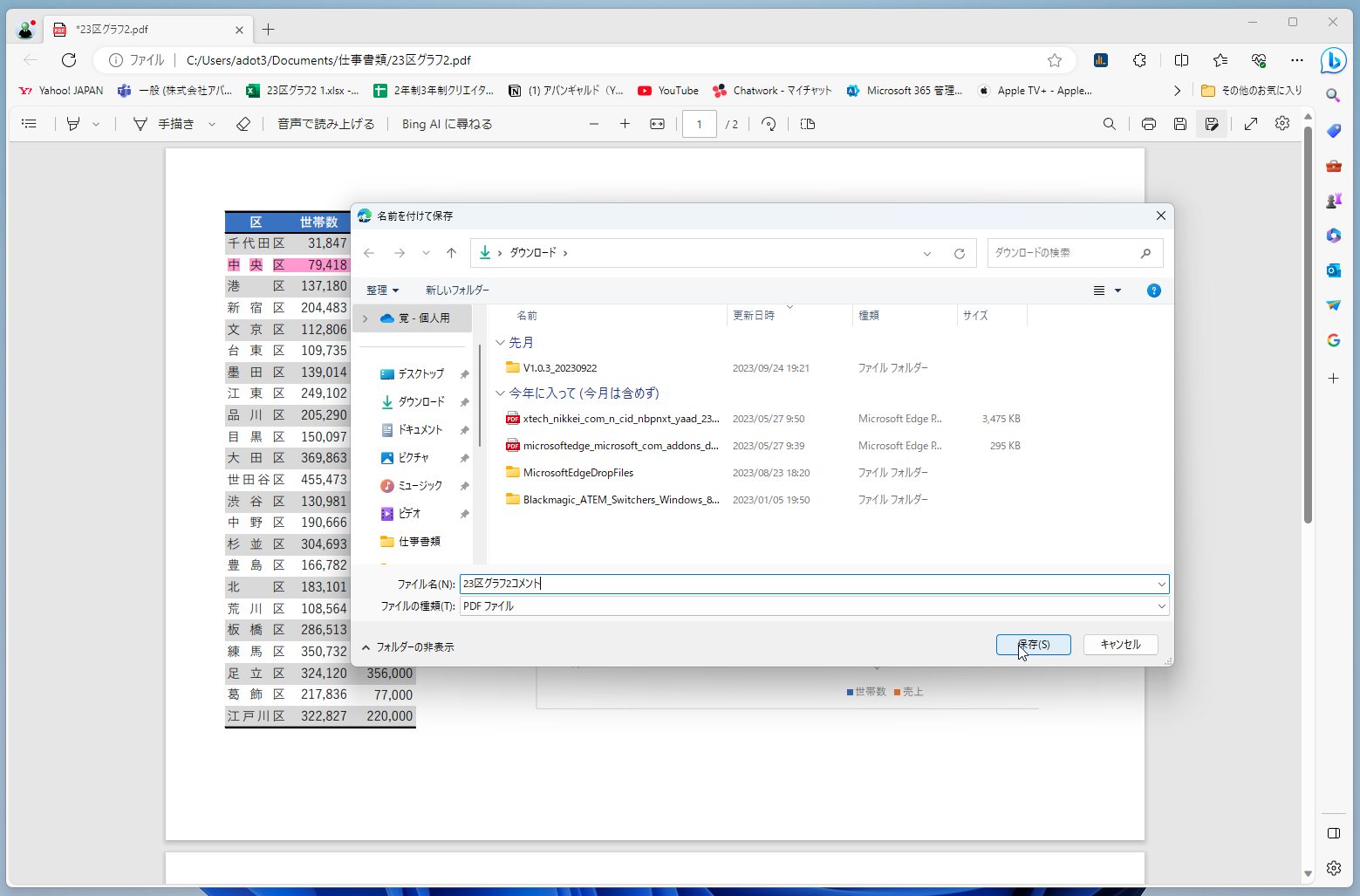Image resolution: width=1360 pixels, height=896 pixels.
Task: Open a new browser tab
Action: (x=268, y=30)
